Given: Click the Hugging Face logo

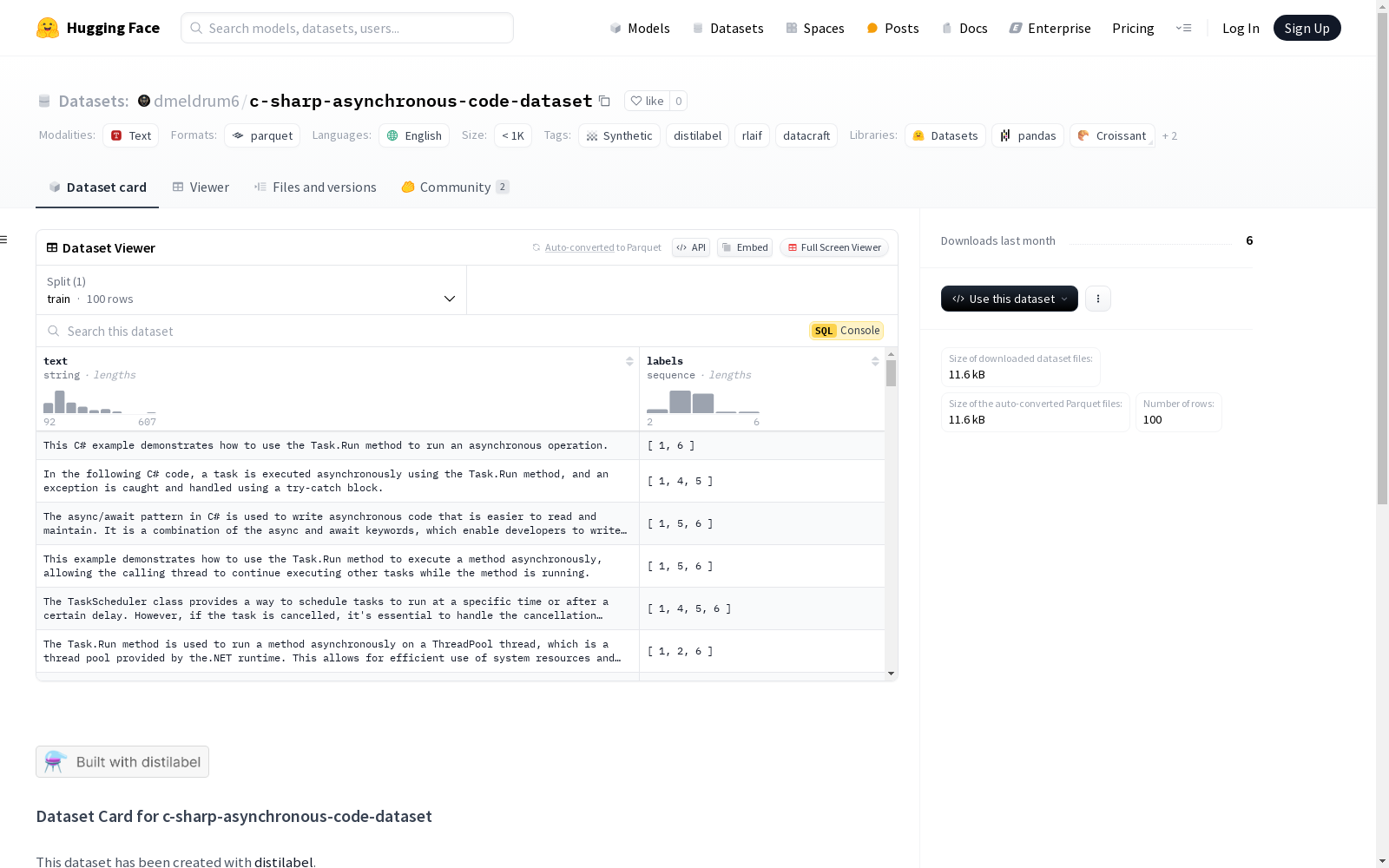Looking at the screenshot, I should [x=97, y=28].
